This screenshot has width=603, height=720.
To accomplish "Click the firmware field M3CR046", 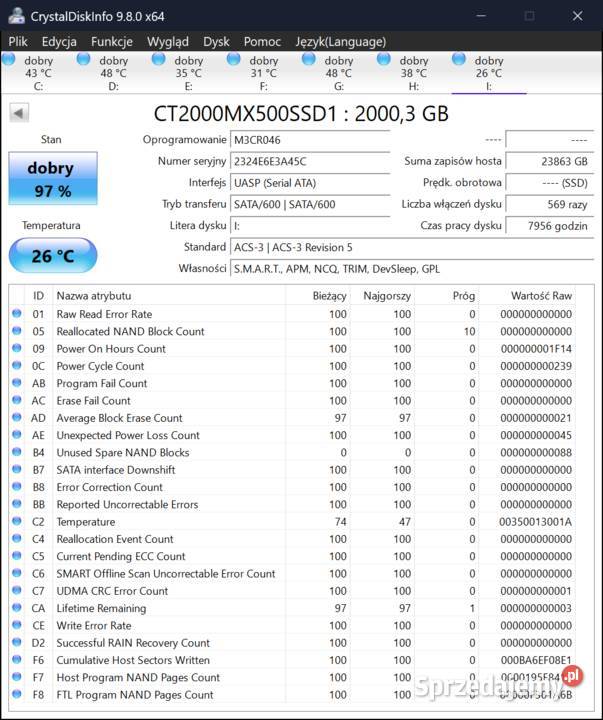I will (310, 140).
